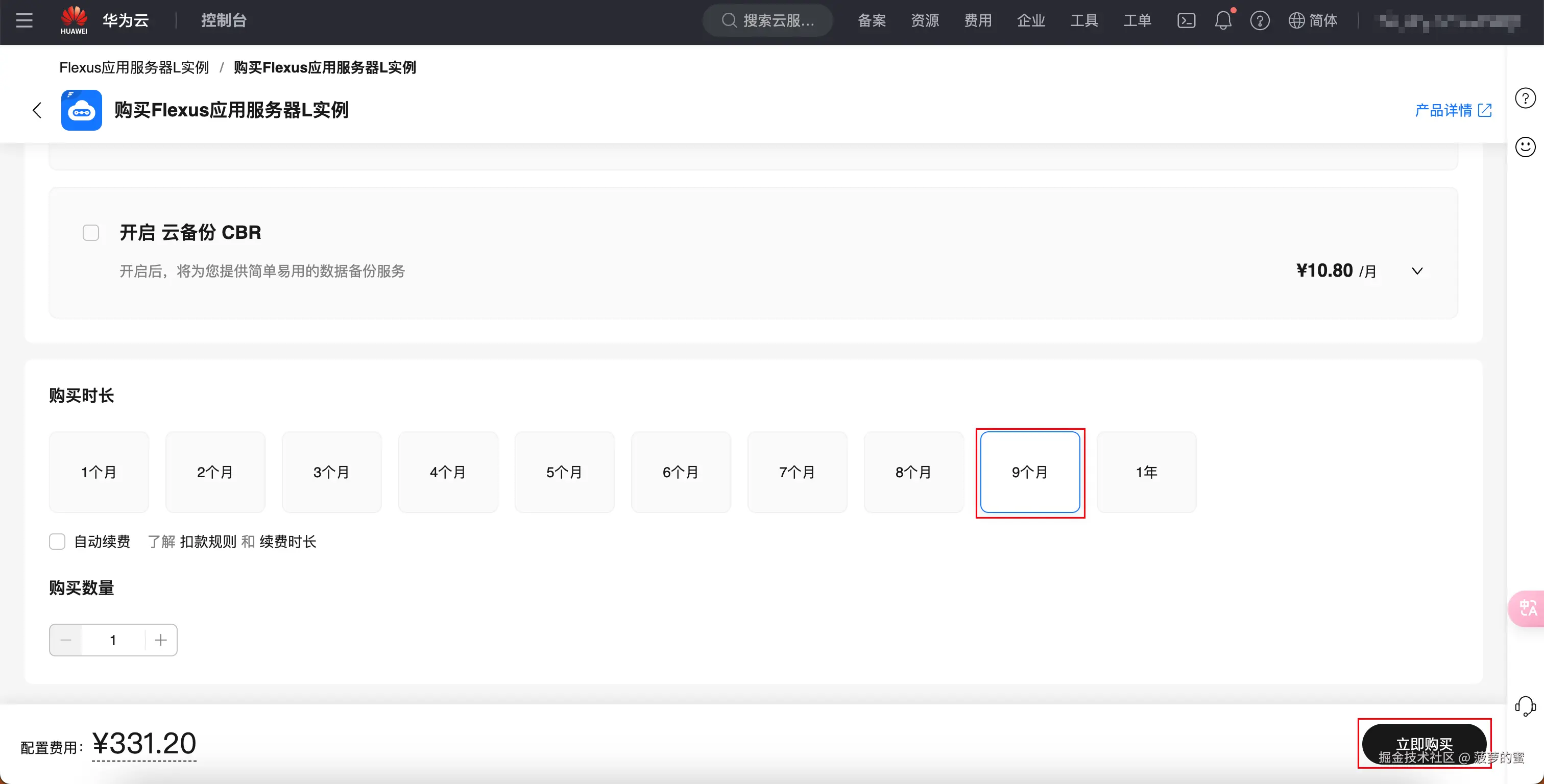Open the CloudShell terminal icon
The height and width of the screenshot is (784, 1544).
(x=1186, y=20)
